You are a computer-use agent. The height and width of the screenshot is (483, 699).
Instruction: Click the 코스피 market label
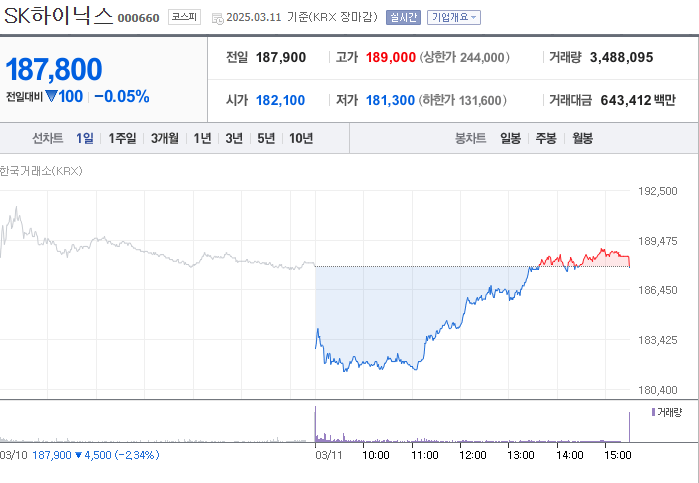(x=184, y=17)
